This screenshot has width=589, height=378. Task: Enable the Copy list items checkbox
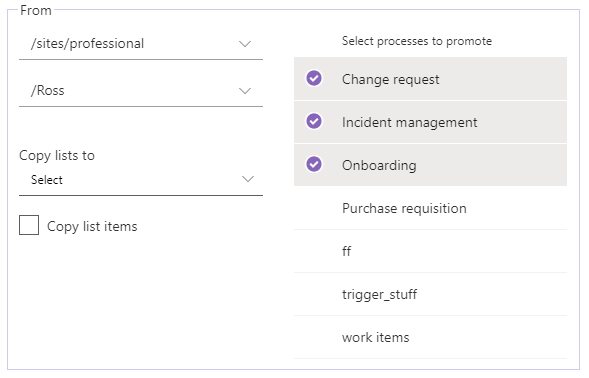coord(29,225)
